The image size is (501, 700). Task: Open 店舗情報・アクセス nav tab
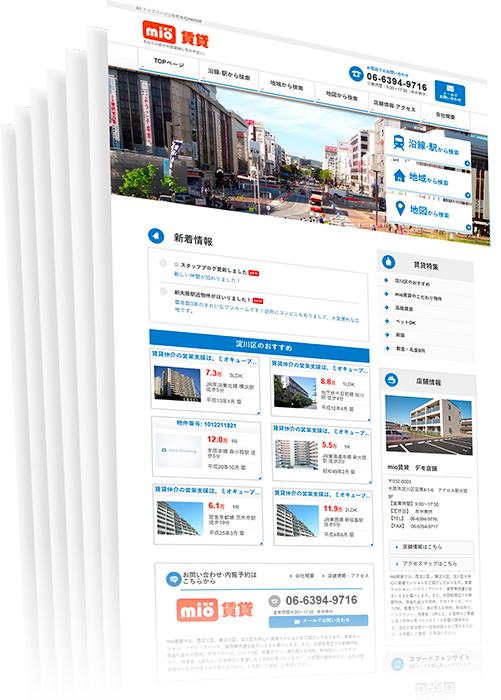click(394, 106)
